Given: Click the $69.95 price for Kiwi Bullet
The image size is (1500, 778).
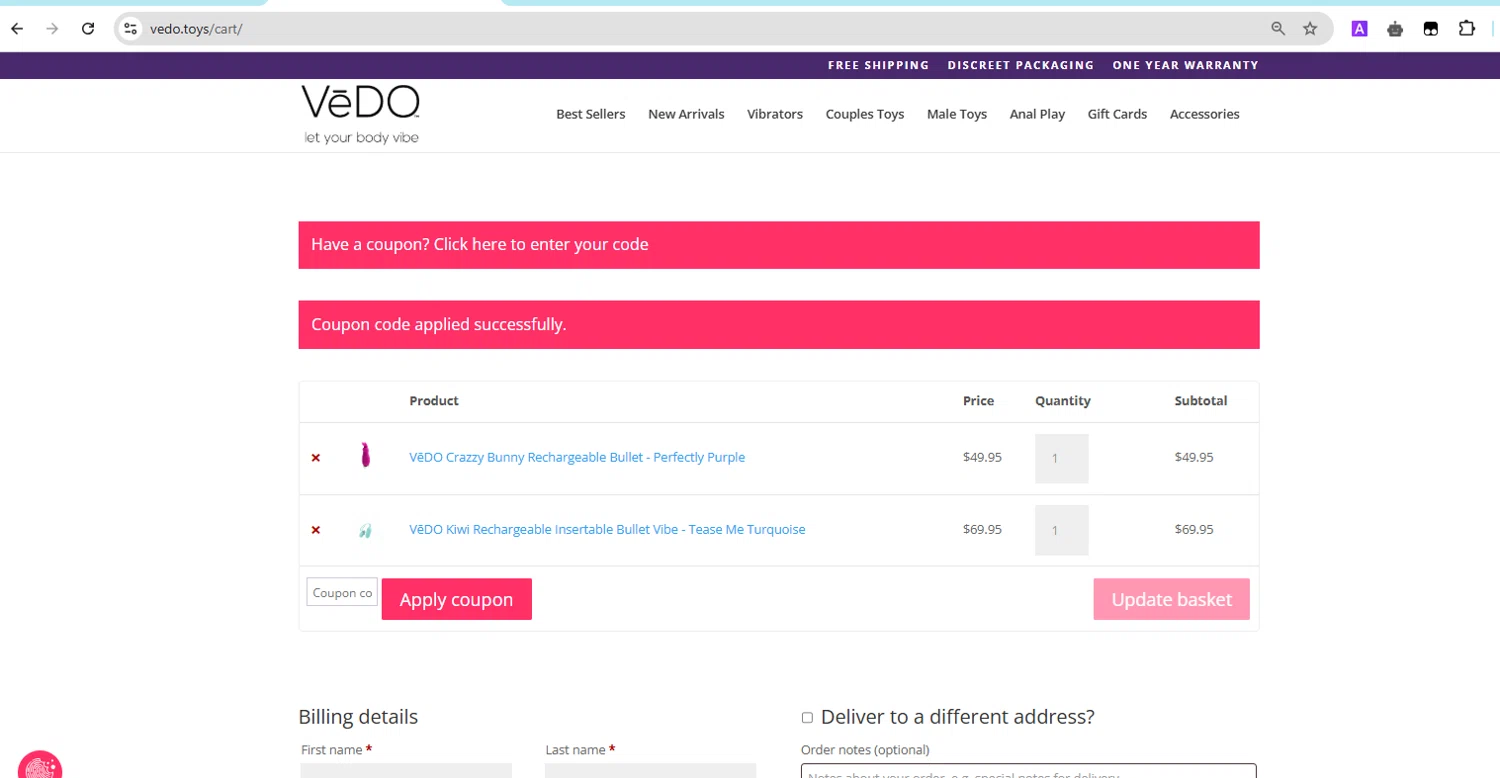Looking at the screenshot, I should point(982,529).
